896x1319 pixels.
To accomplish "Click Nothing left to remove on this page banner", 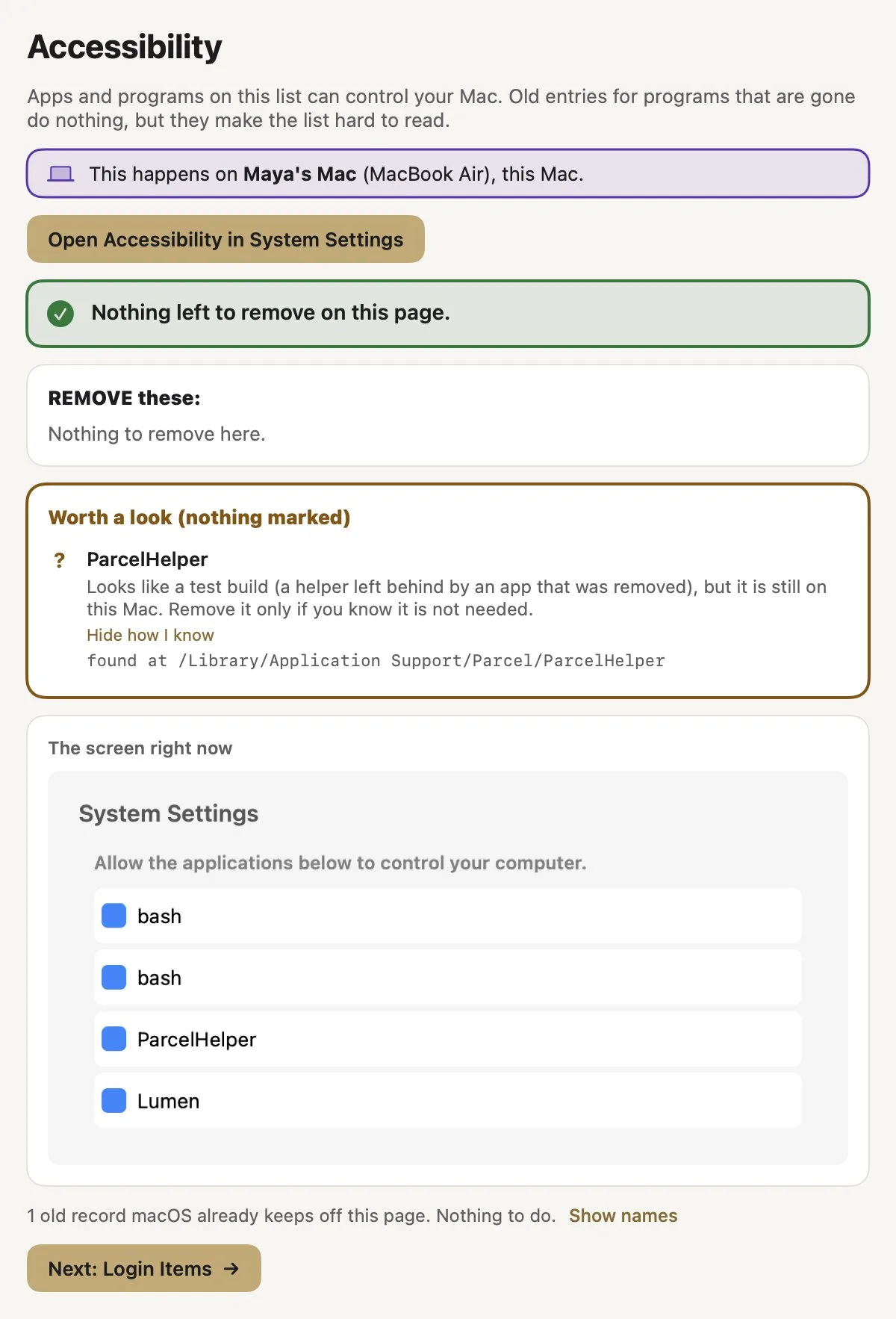I will pos(448,314).
